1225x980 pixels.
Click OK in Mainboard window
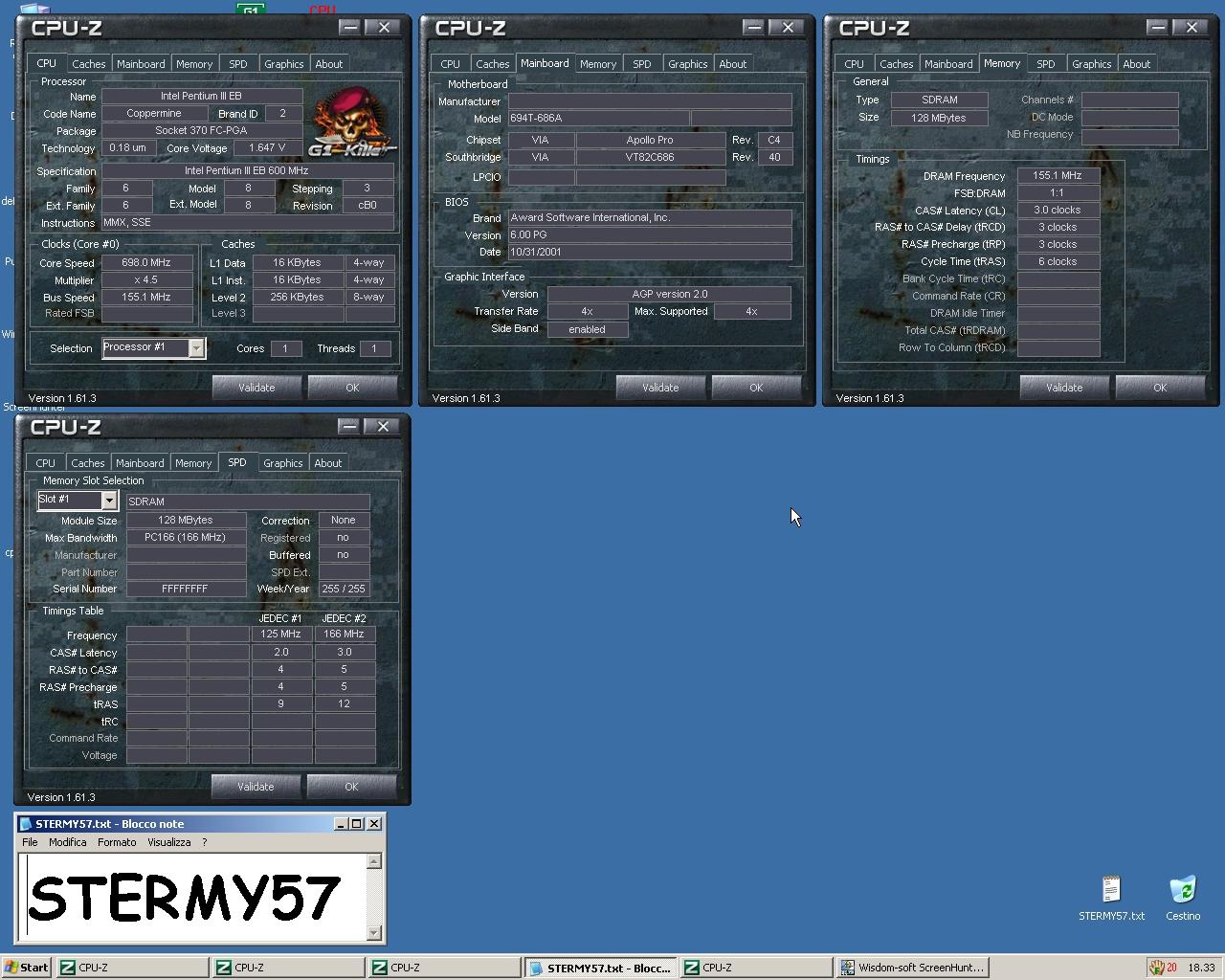click(756, 388)
